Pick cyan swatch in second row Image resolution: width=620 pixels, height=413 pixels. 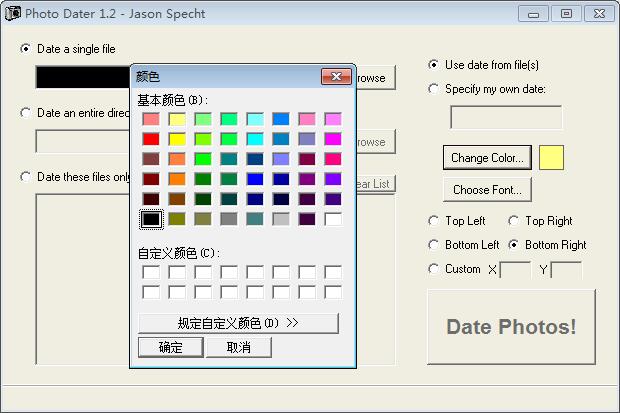(255, 139)
